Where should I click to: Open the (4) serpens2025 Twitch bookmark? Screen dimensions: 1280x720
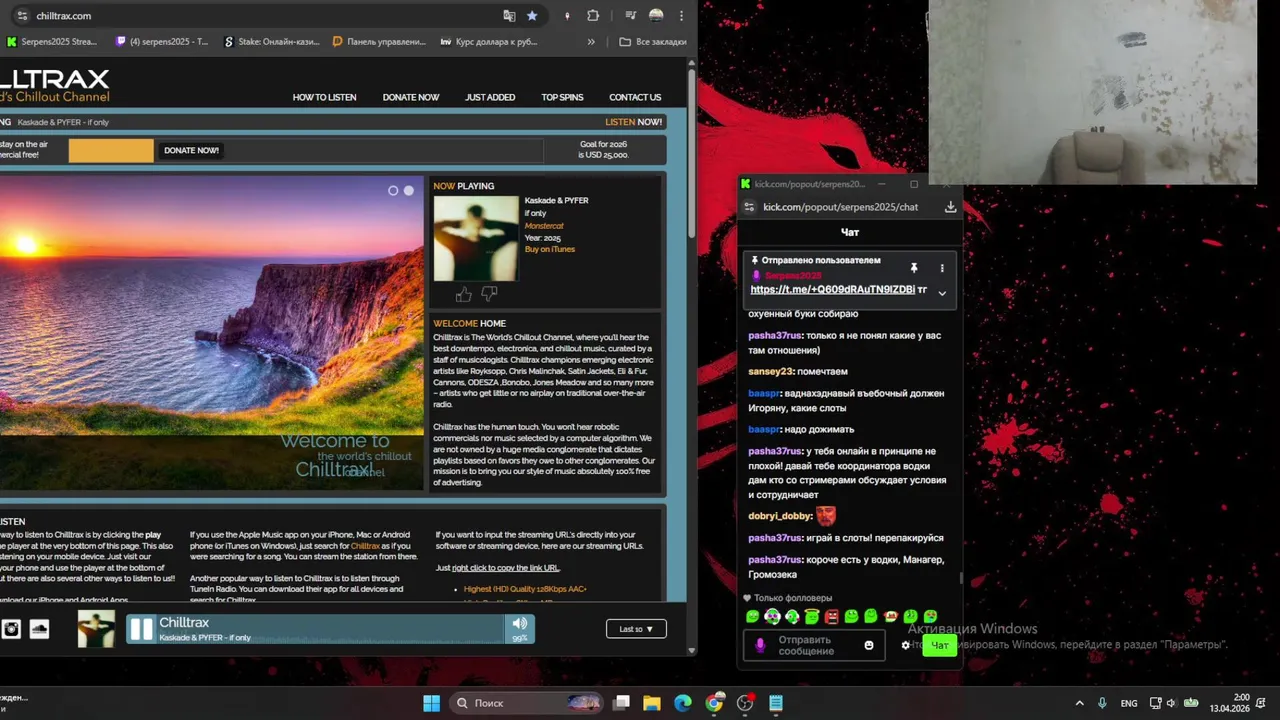coord(162,42)
